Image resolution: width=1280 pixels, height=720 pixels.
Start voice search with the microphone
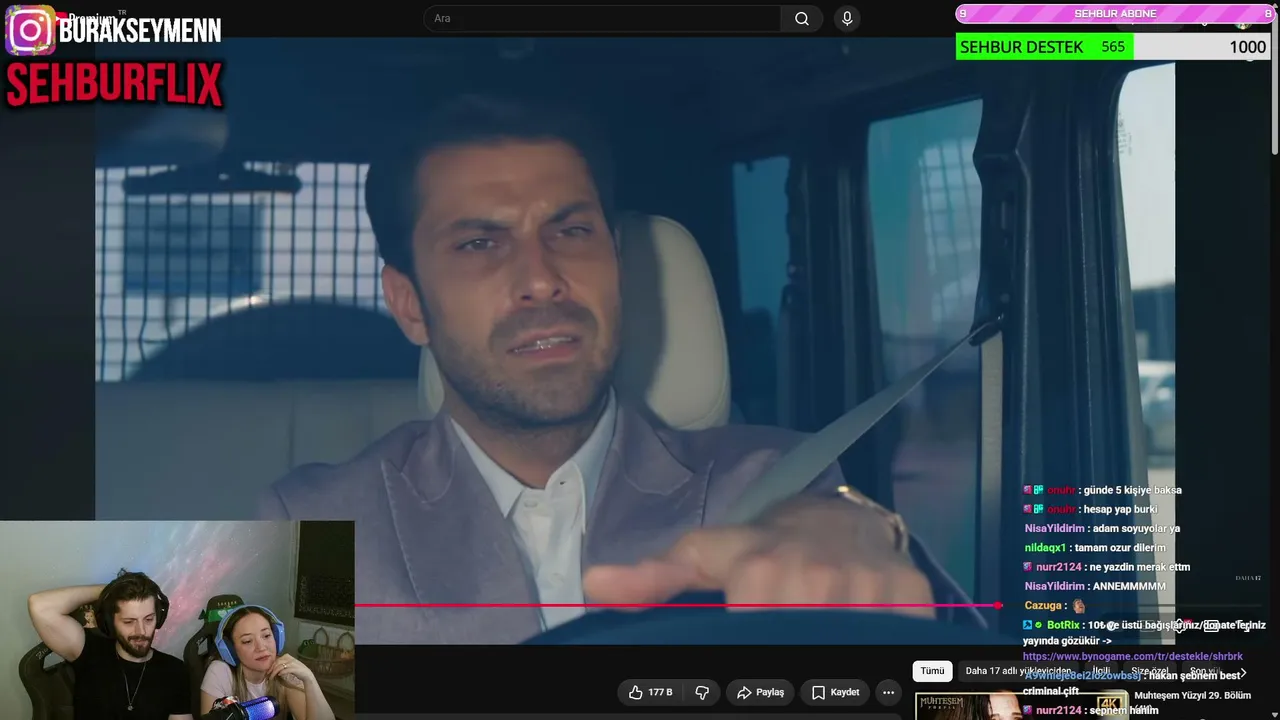coord(847,19)
